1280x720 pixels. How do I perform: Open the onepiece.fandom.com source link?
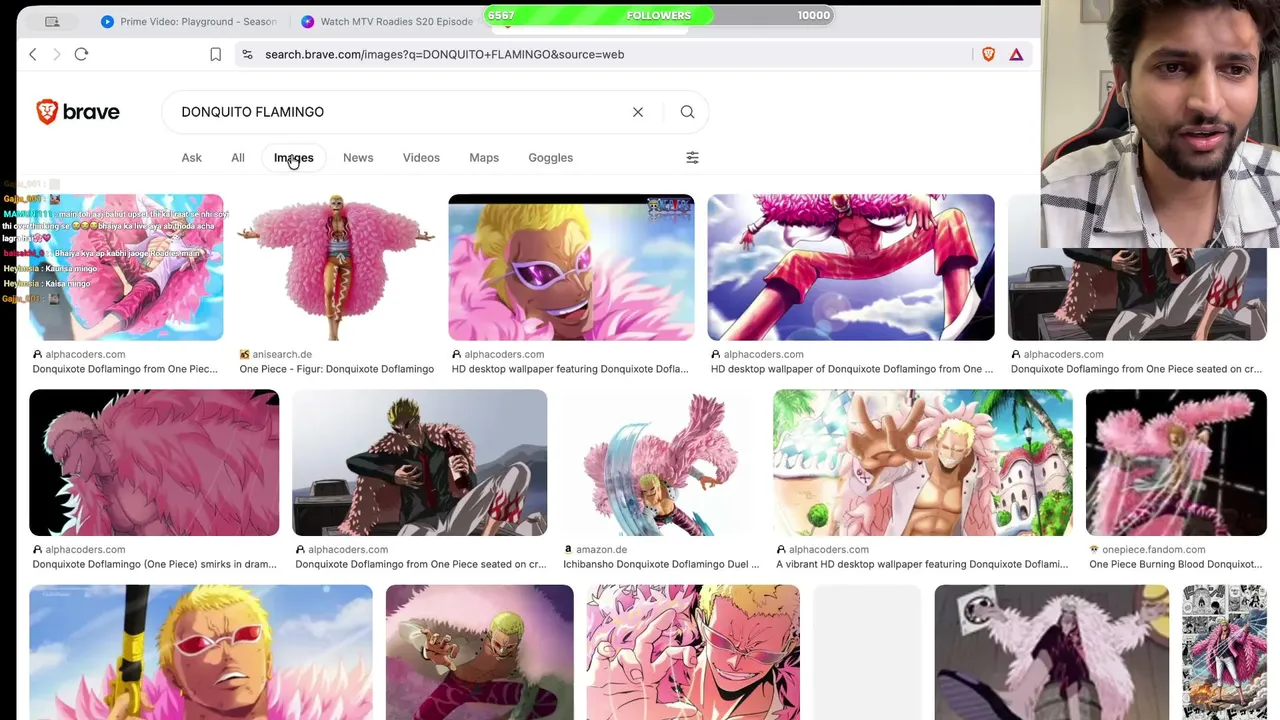1153,549
